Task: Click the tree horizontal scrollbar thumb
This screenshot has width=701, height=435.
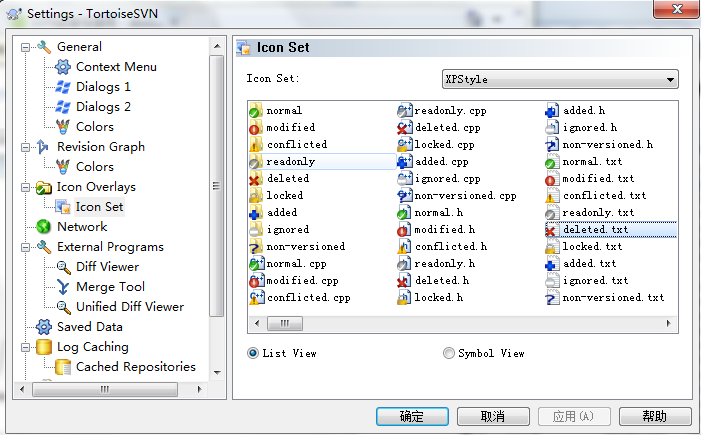Action: [x=105, y=389]
